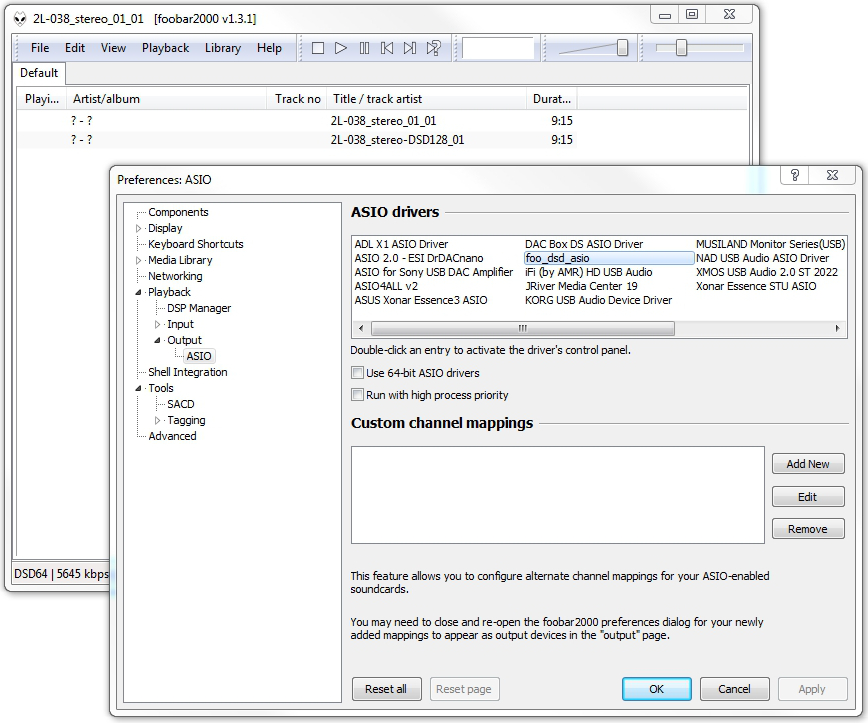Select the Advanced tree item
Viewport: 868px width, 723px height.
tap(172, 436)
